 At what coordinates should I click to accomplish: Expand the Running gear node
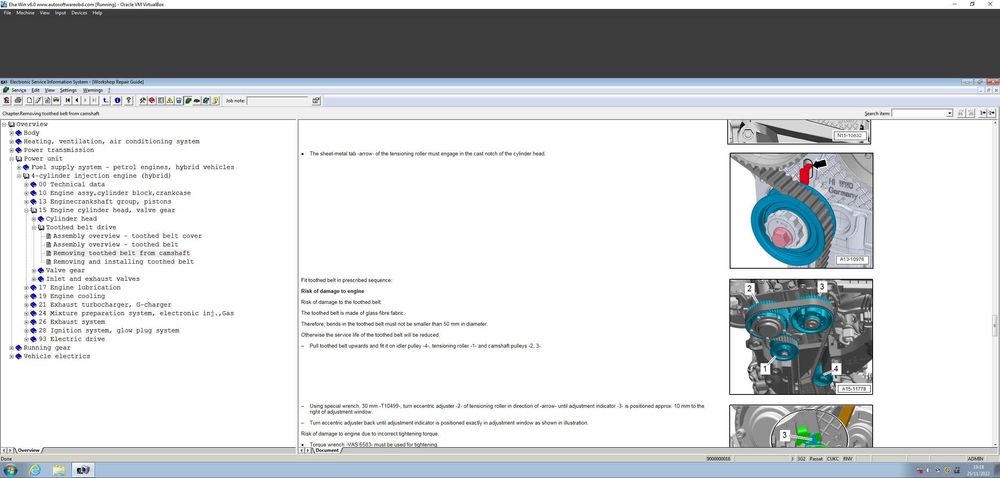coord(11,348)
